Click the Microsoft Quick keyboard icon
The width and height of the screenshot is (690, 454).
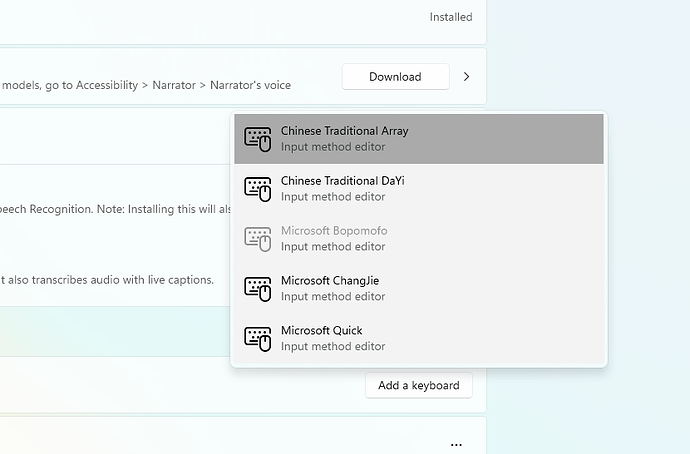[258, 339]
